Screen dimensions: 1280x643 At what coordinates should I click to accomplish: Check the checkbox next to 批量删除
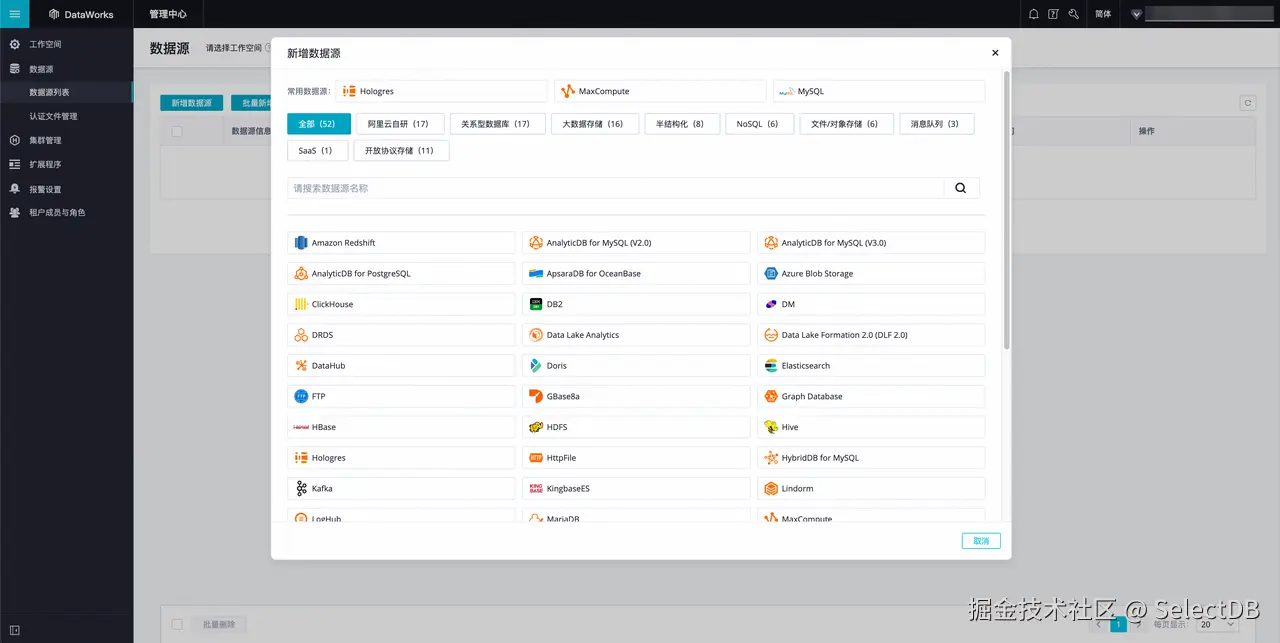(x=177, y=623)
